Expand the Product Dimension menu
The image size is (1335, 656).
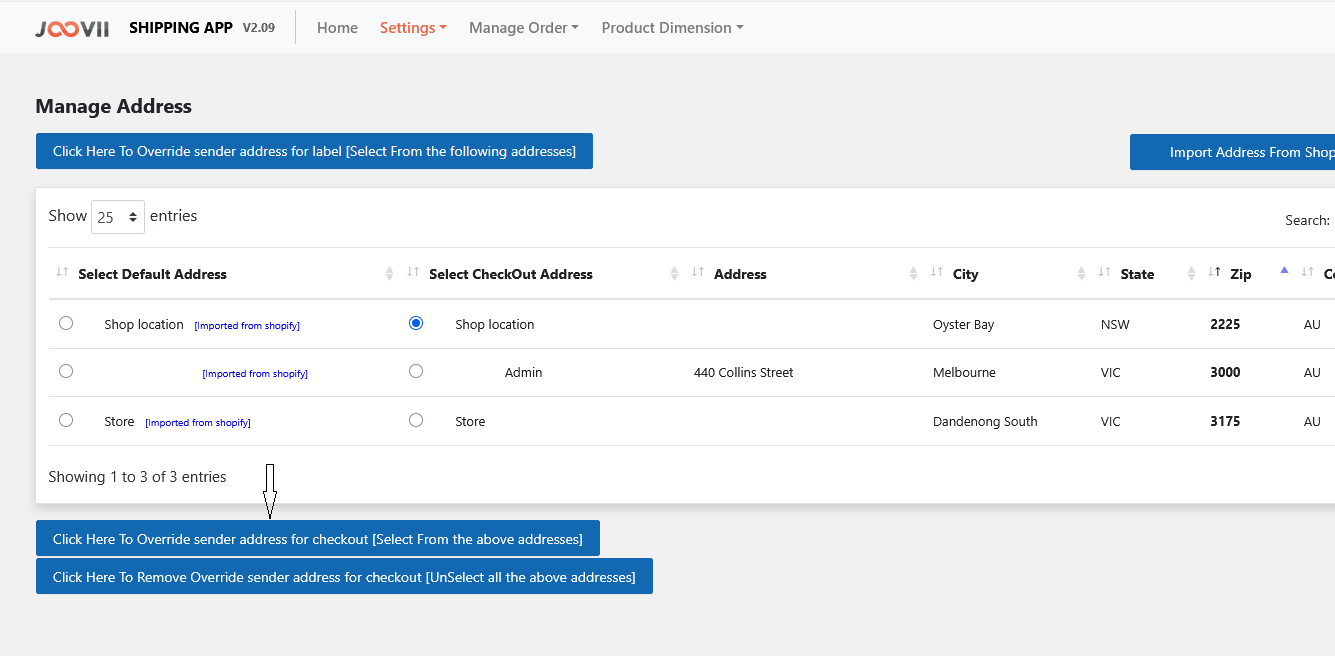(672, 28)
